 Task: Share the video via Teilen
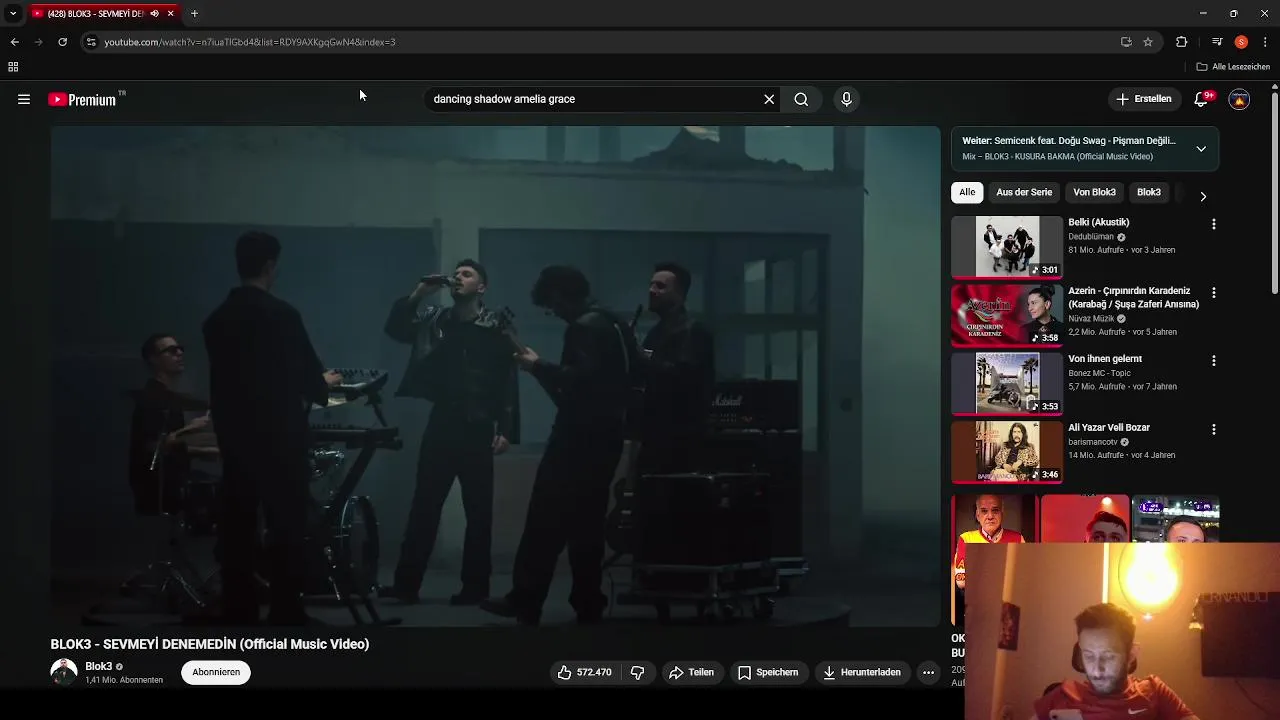(x=691, y=672)
